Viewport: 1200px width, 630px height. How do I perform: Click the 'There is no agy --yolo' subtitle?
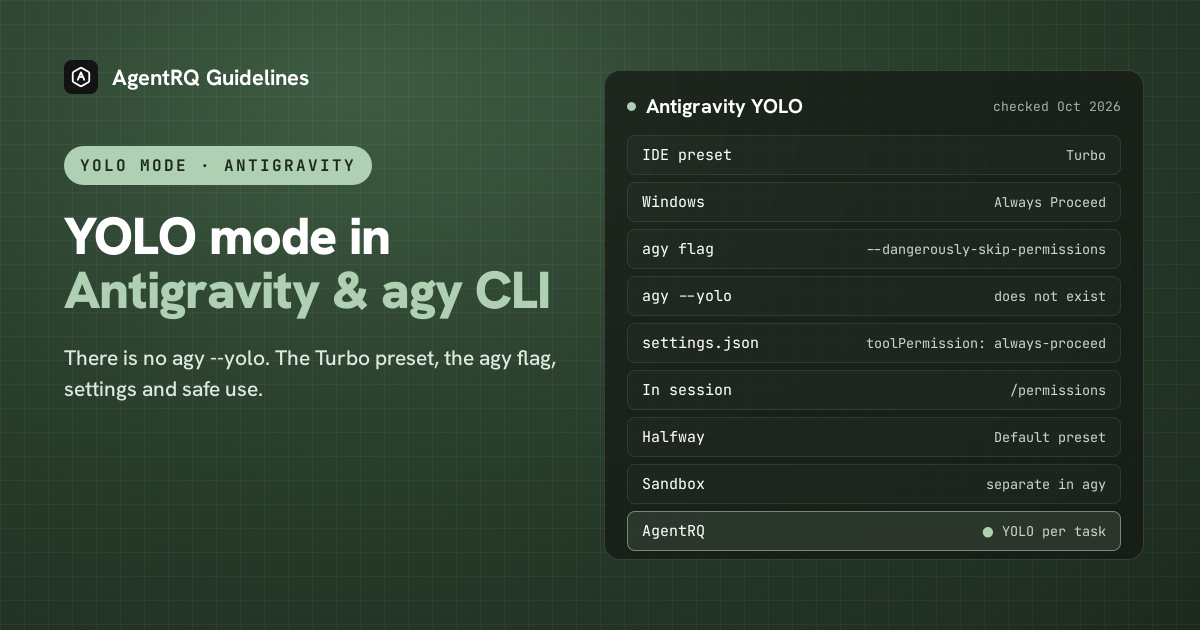(310, 373)
